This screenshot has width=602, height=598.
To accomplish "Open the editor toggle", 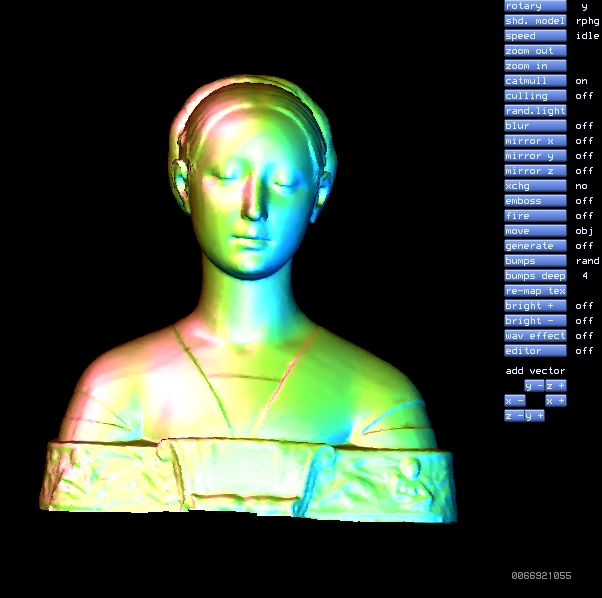I will tap(535, 351).
